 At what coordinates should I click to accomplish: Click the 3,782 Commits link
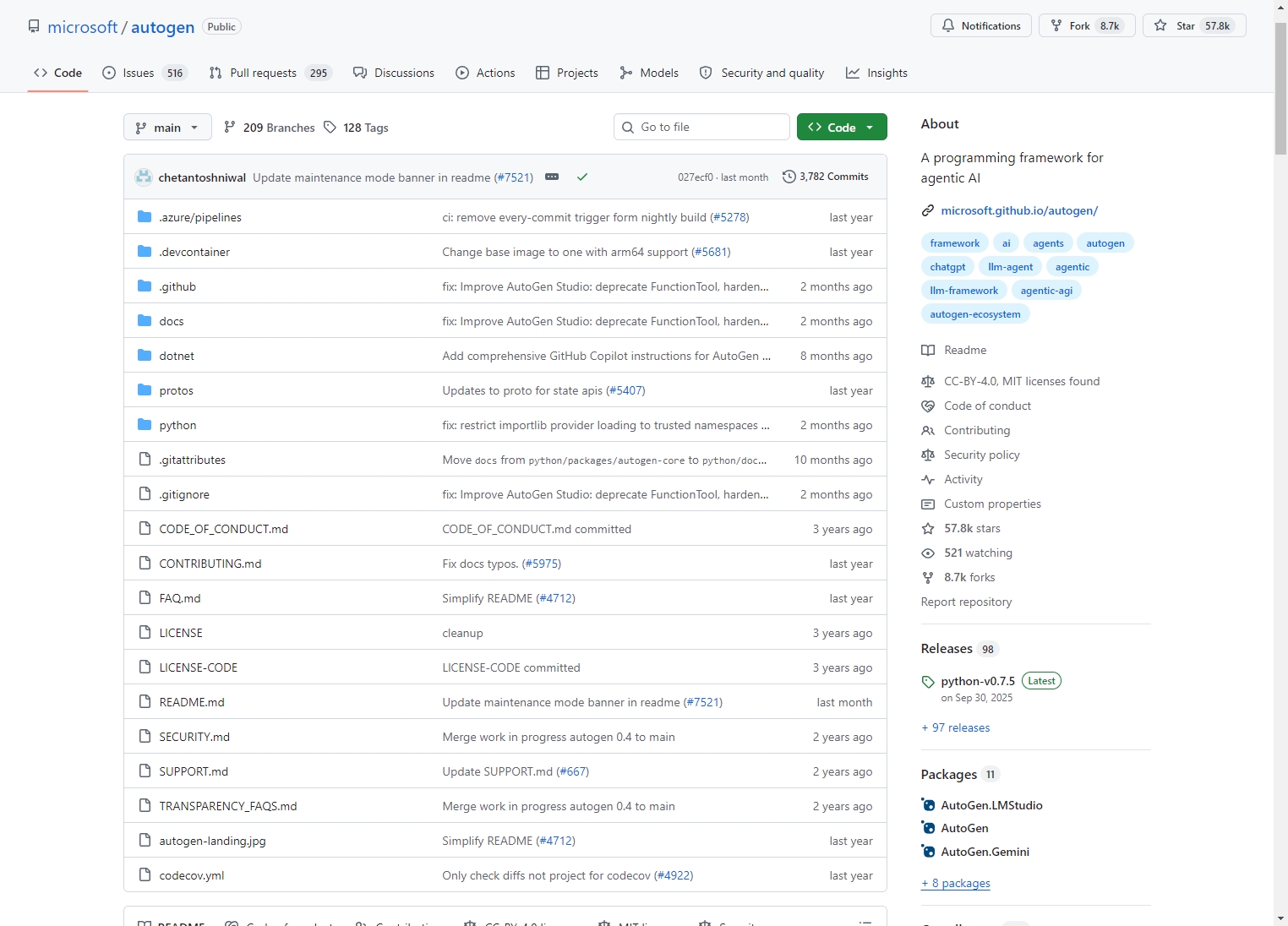(x=826, y=177)
